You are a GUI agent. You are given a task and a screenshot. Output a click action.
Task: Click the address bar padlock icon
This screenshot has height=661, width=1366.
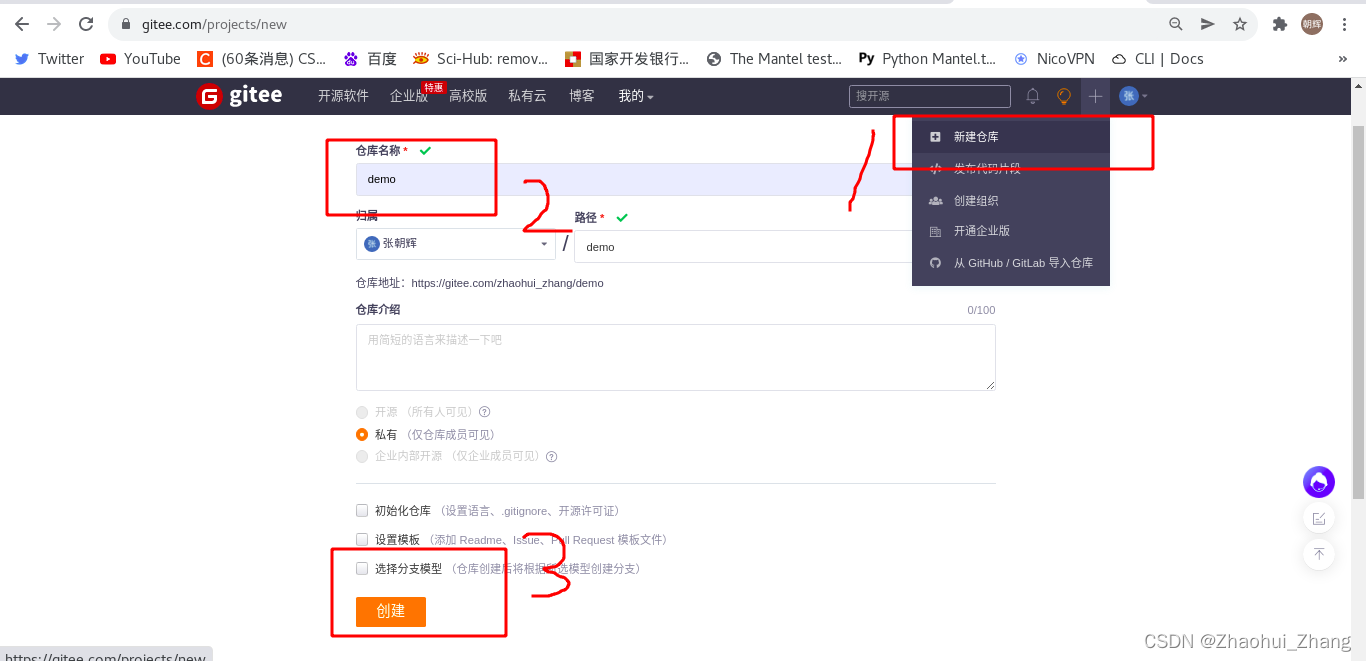126,24
